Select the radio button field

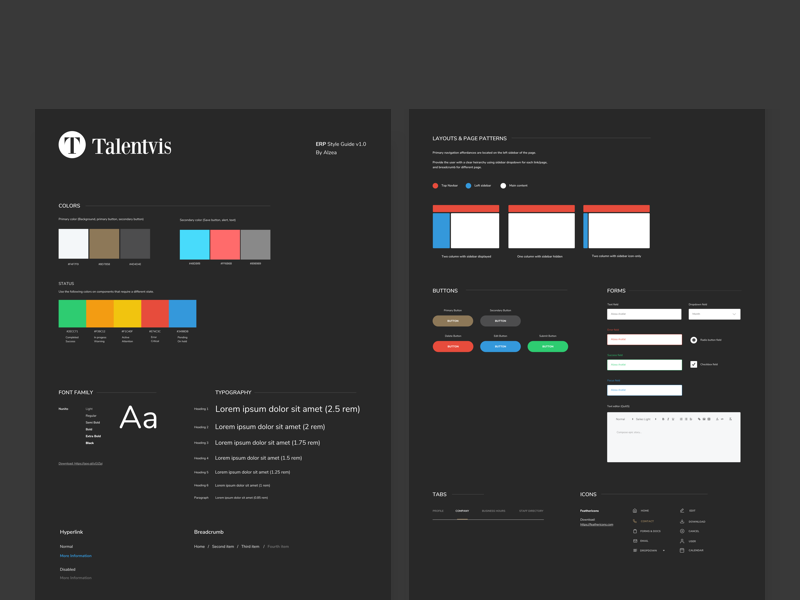[693, 340]
